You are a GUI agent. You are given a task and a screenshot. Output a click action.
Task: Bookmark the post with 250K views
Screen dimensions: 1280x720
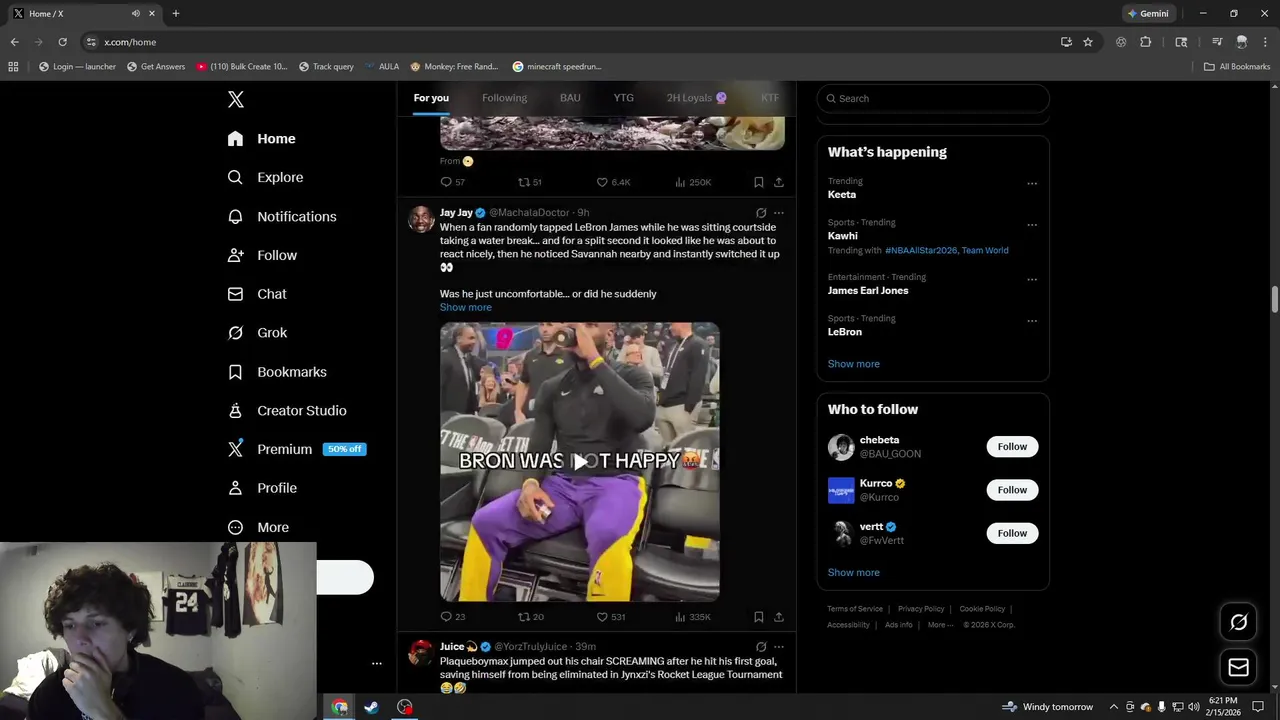[759, 182]
